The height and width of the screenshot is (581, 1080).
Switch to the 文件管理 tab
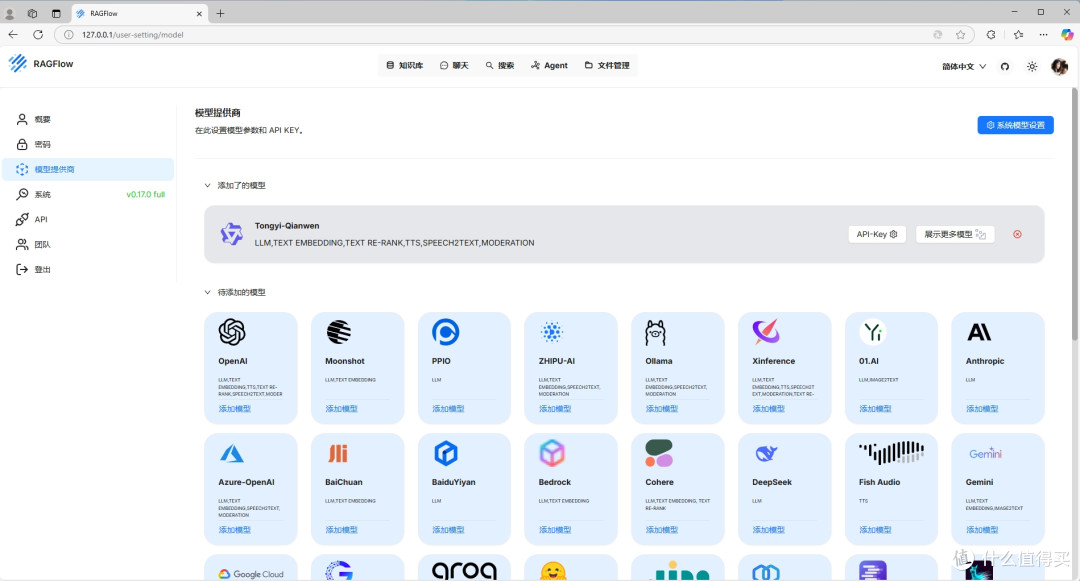(x=607, y=65)
